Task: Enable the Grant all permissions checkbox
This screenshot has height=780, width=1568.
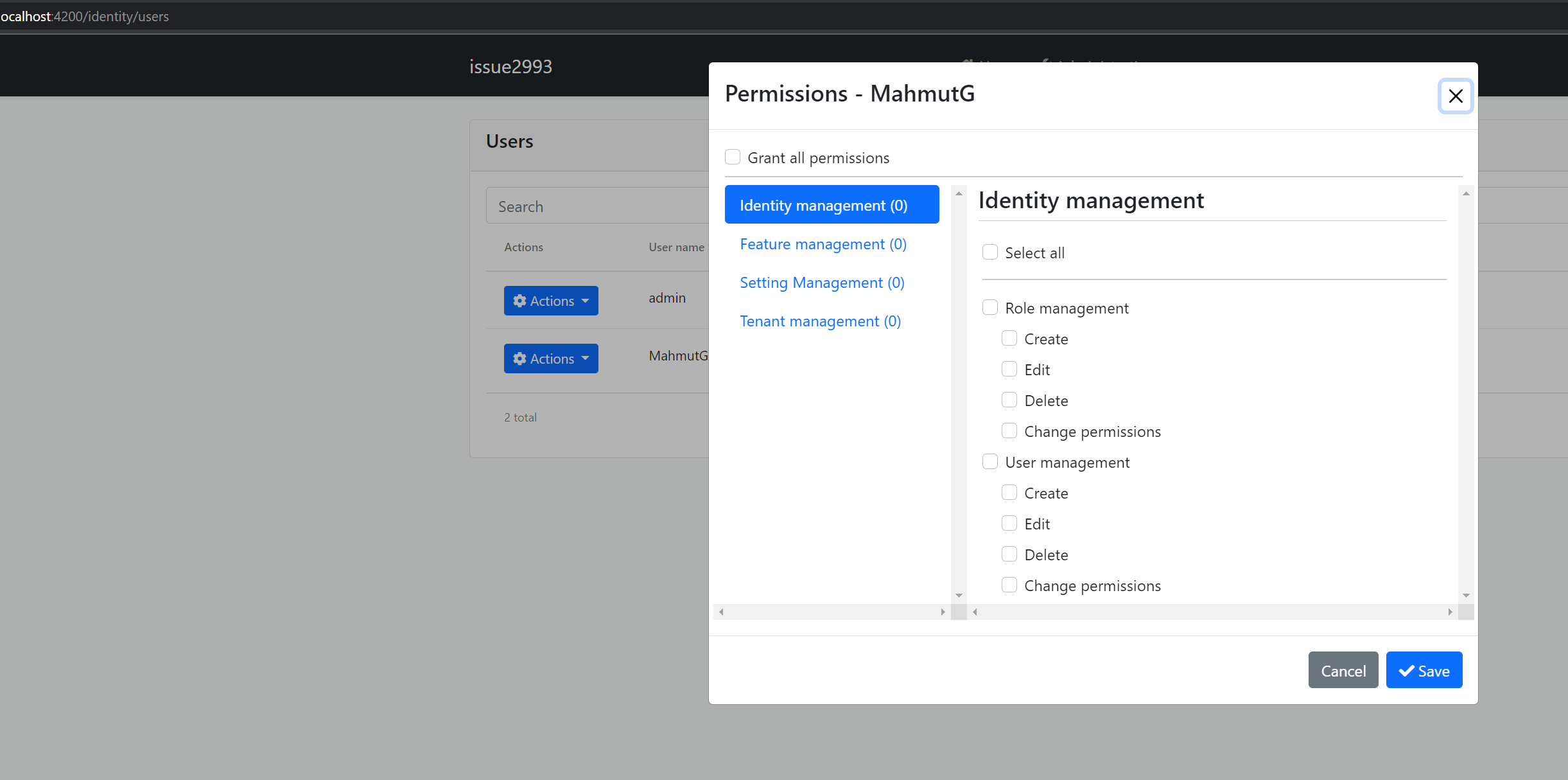Action: (733, 156)
